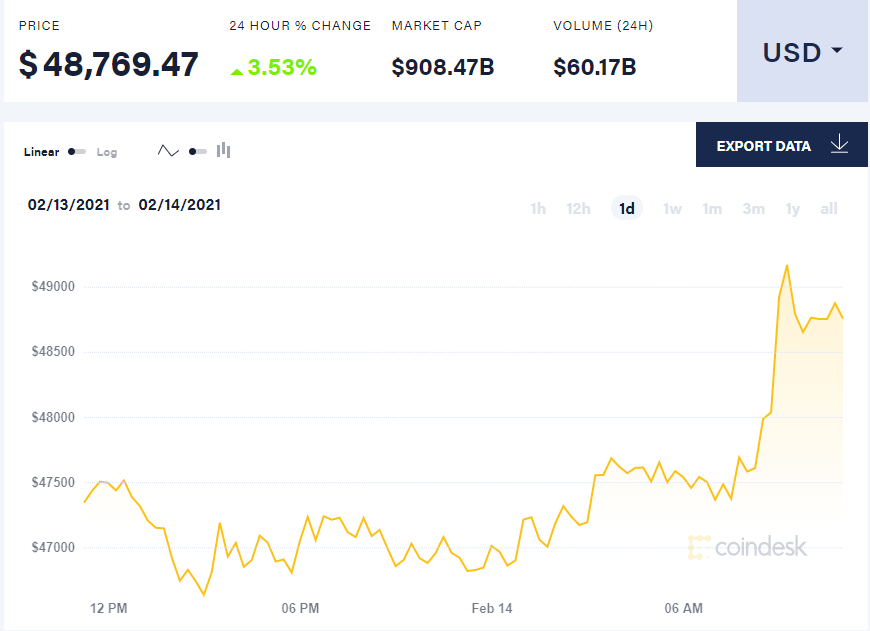This screenshot has height=631, width=870.
Task: Select the 1h time range
Action: coord(538,208)
